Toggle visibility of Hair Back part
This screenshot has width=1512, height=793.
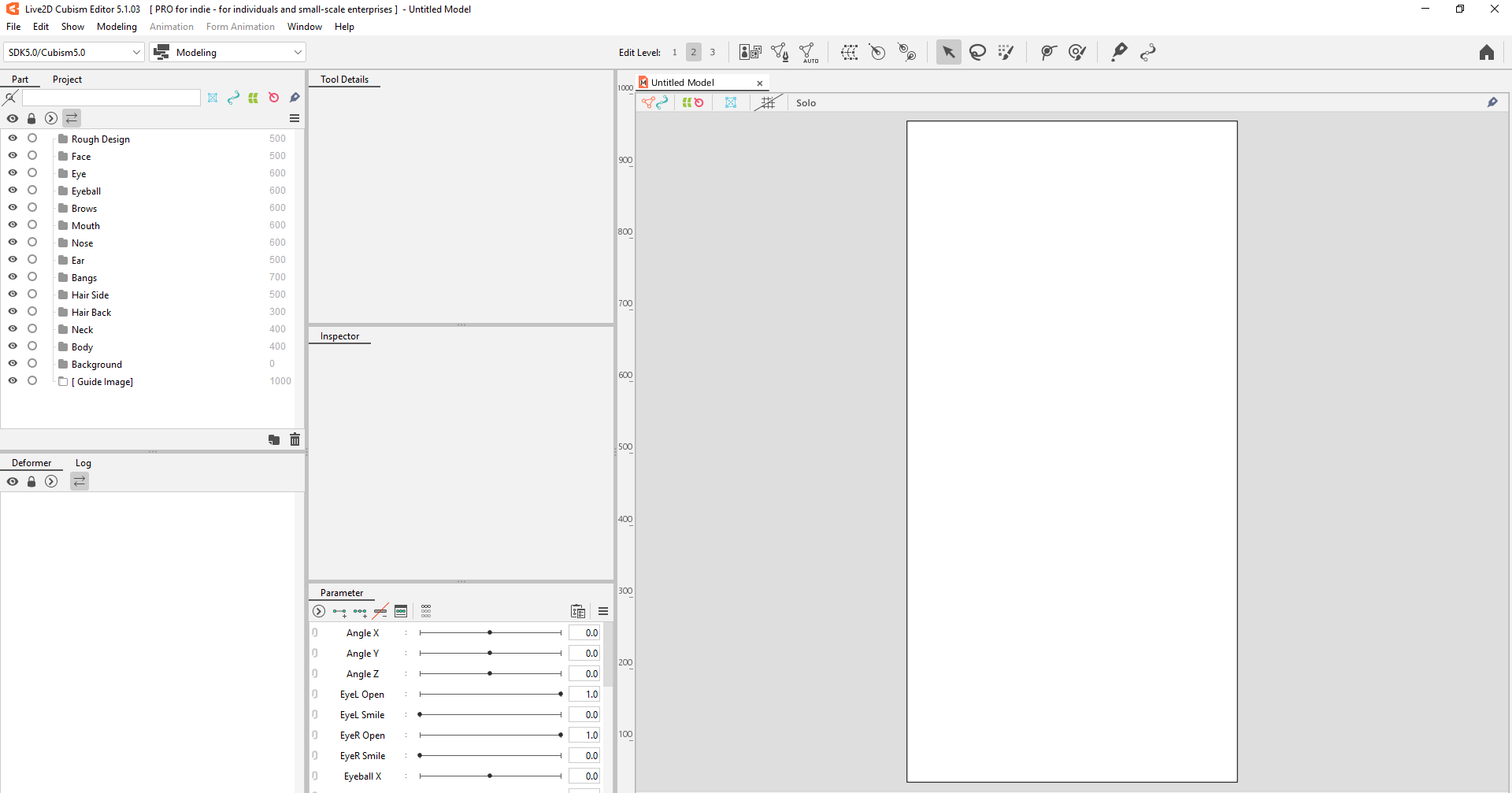13,312
